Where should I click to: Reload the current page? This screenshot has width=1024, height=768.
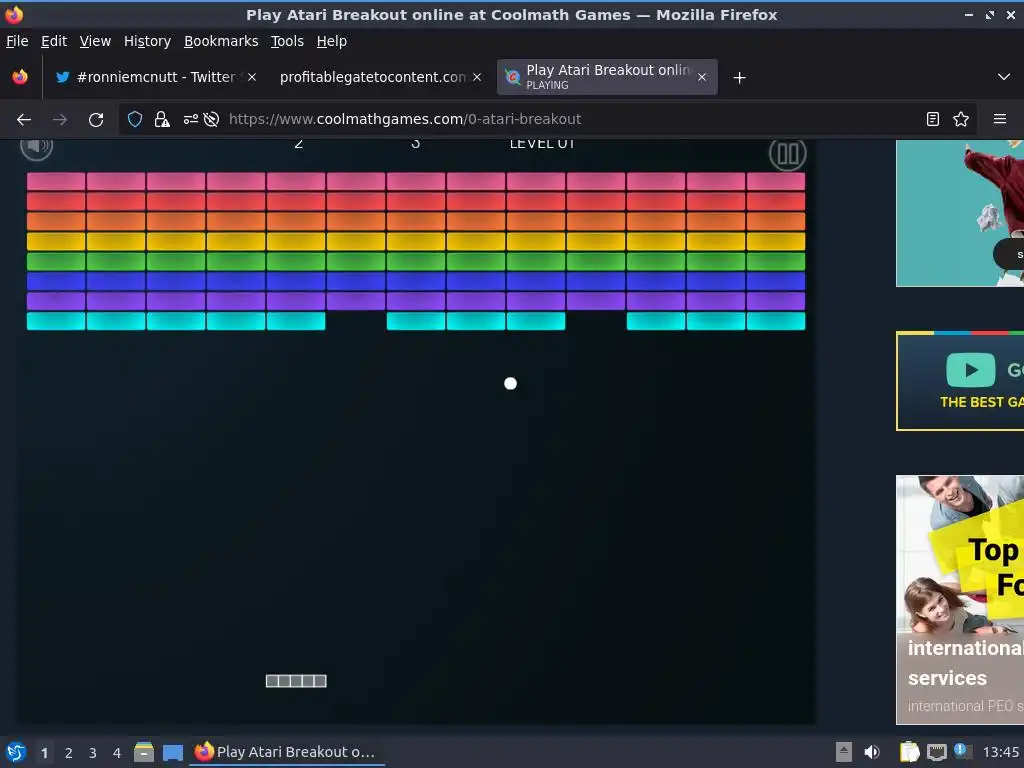[x=96, y=119]
